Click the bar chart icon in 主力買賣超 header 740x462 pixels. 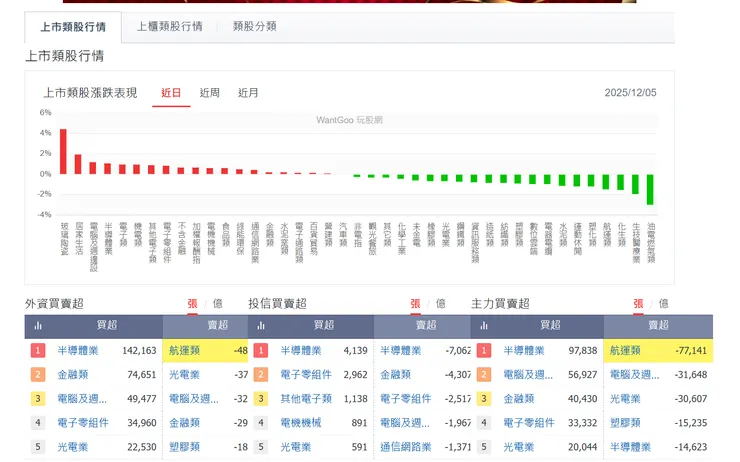coord(484,326)
